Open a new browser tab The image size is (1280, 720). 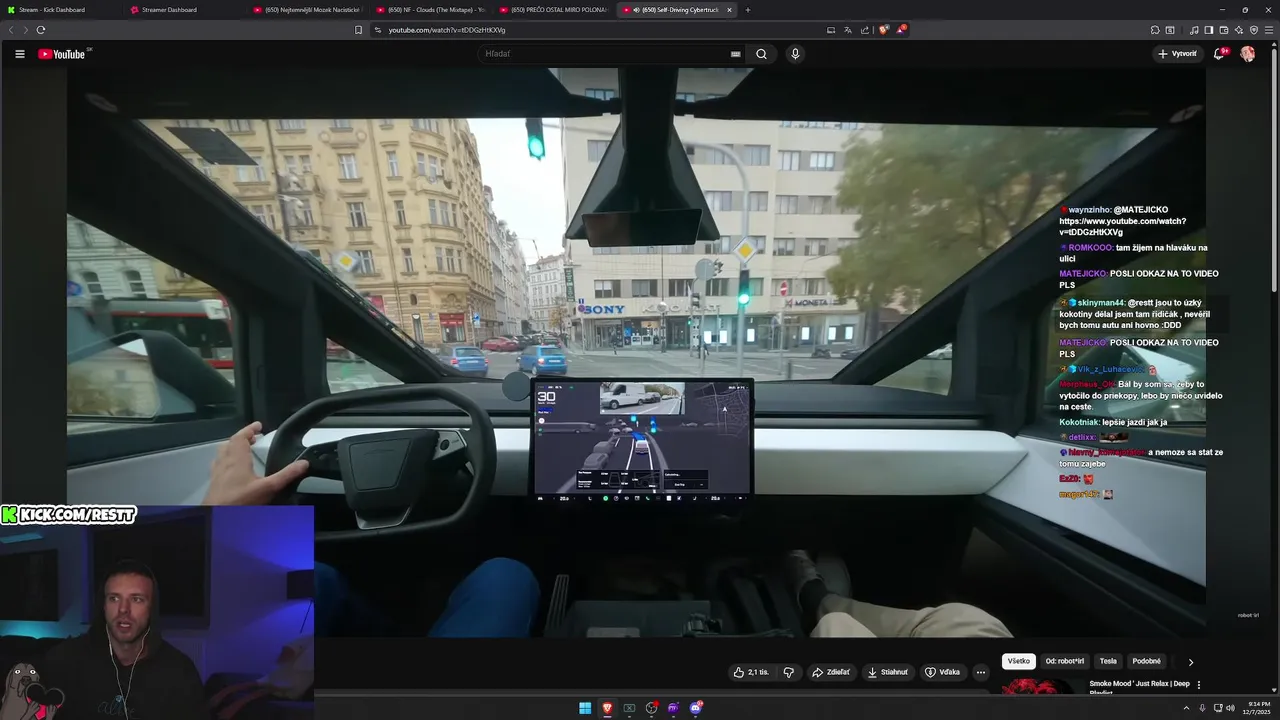[748, 10]
